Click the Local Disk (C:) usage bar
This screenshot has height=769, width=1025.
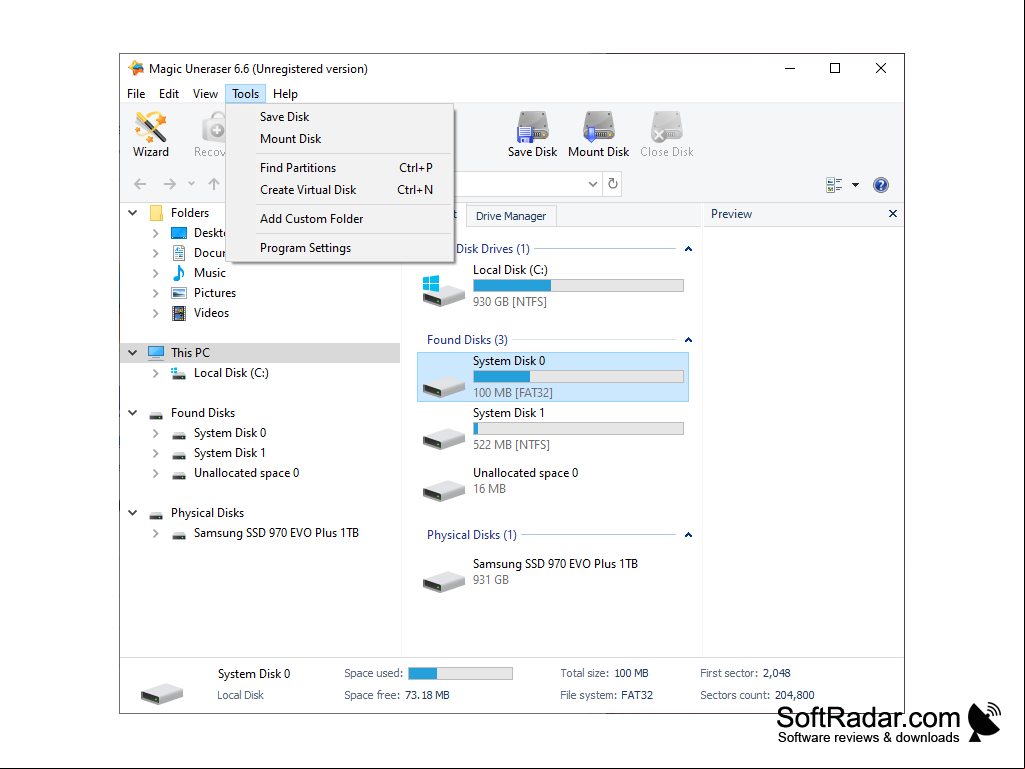click(x=578, y=286)
